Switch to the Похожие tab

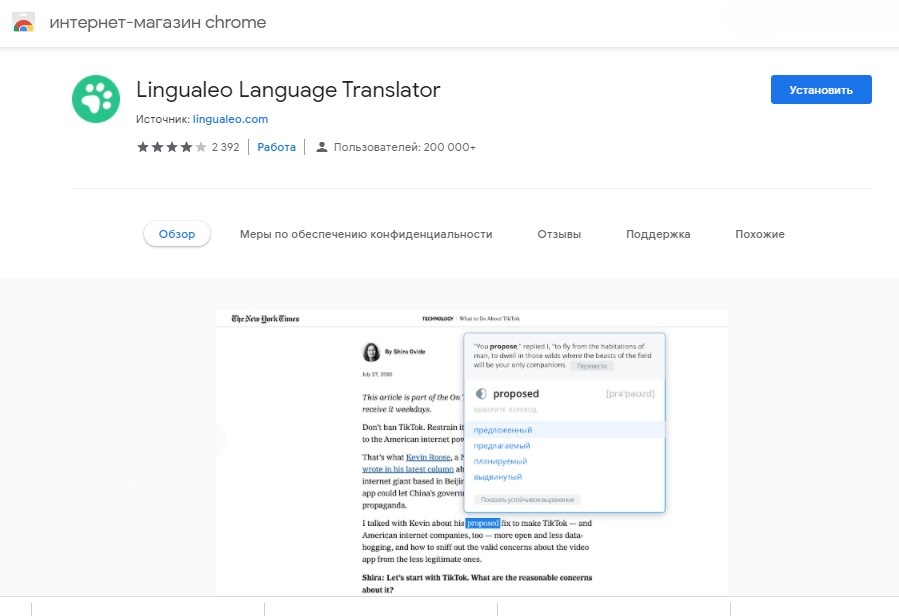(760, 234)
